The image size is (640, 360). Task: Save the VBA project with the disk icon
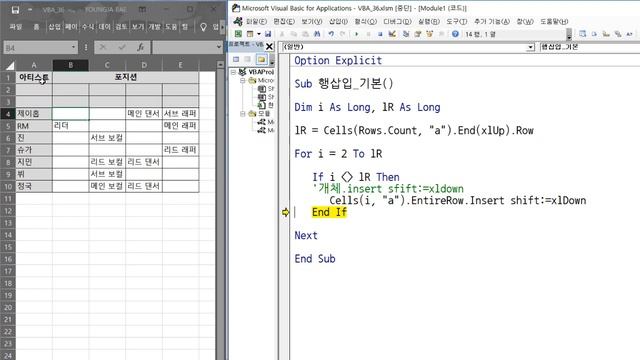tap(268, 34)
